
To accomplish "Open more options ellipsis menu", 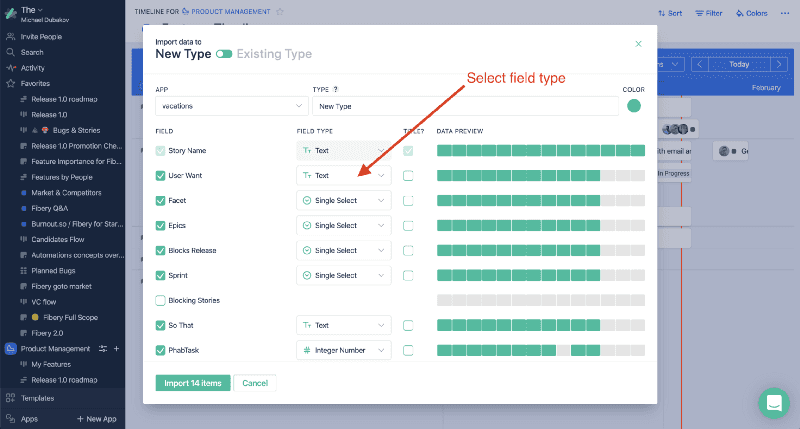I will coord(785,13).
